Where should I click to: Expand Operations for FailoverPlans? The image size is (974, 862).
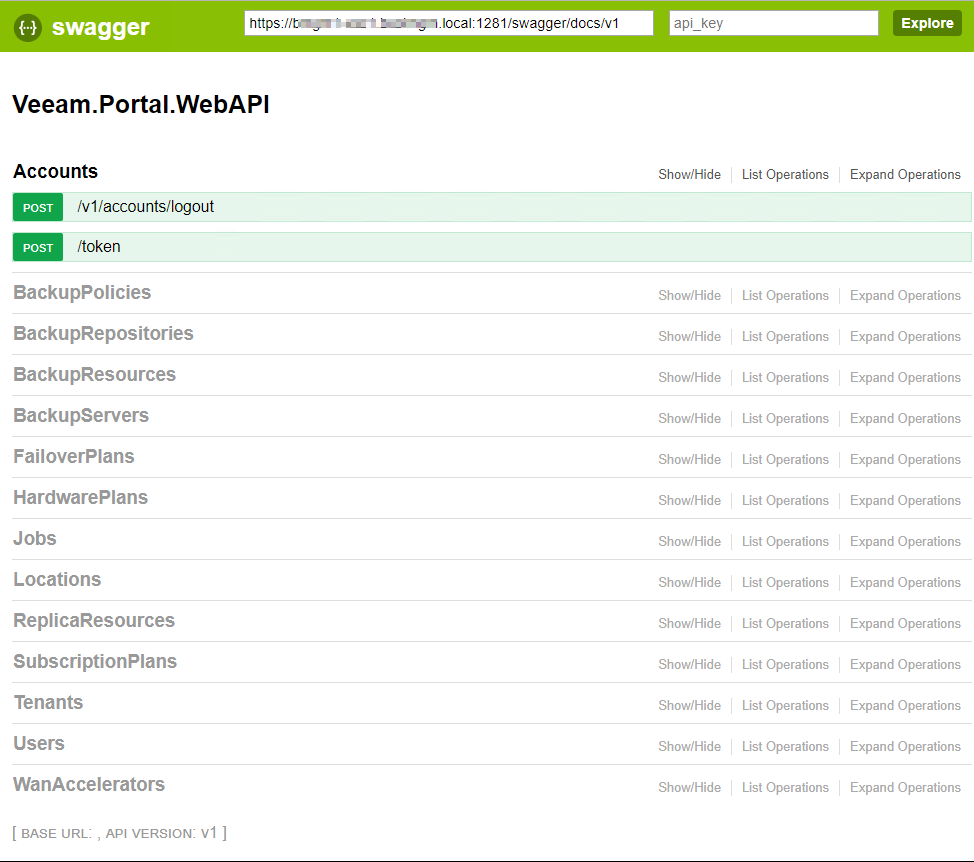point(905,460)
